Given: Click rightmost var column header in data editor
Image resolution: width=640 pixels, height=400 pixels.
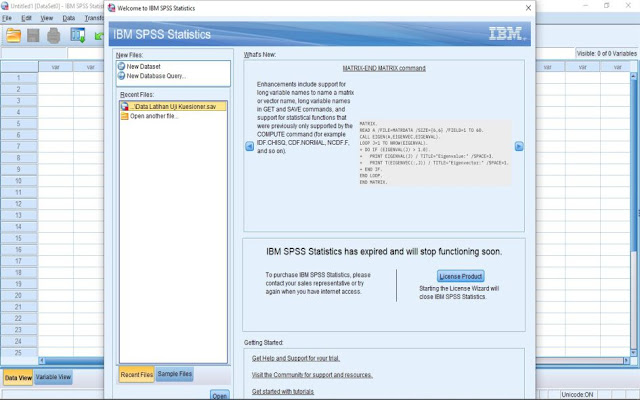Looking at the screenshot, I should tap(618, 67).
